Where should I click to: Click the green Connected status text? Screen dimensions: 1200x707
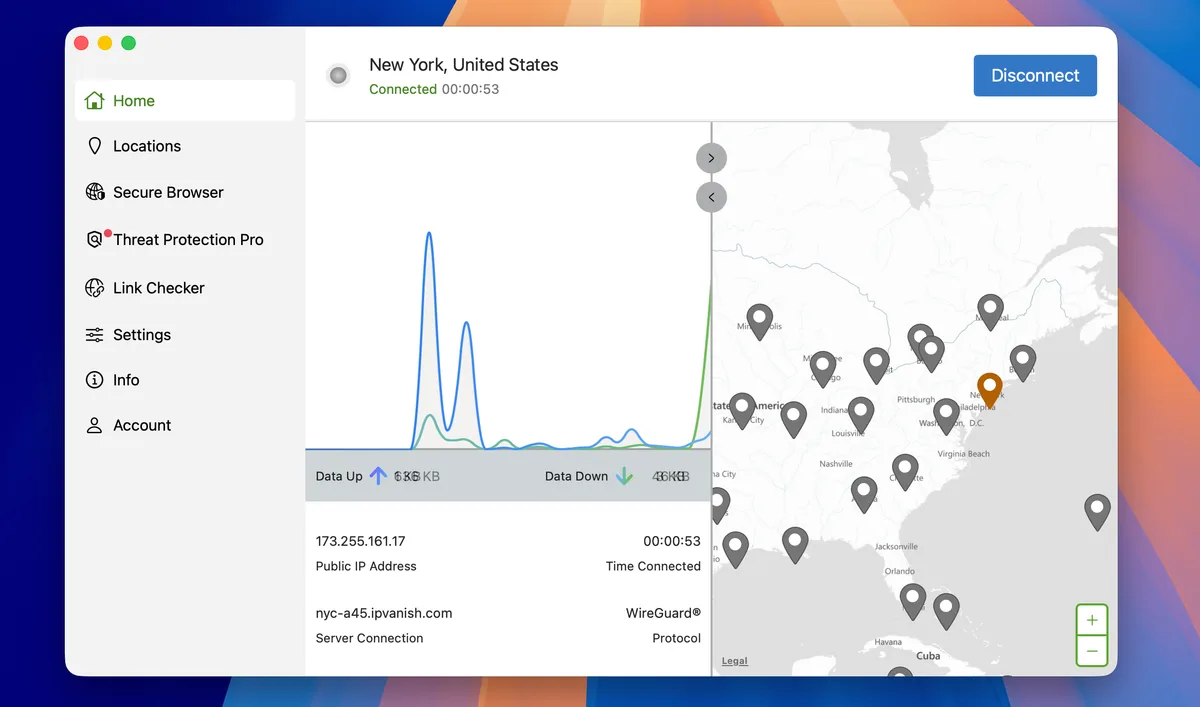click(x=403, y=89)
